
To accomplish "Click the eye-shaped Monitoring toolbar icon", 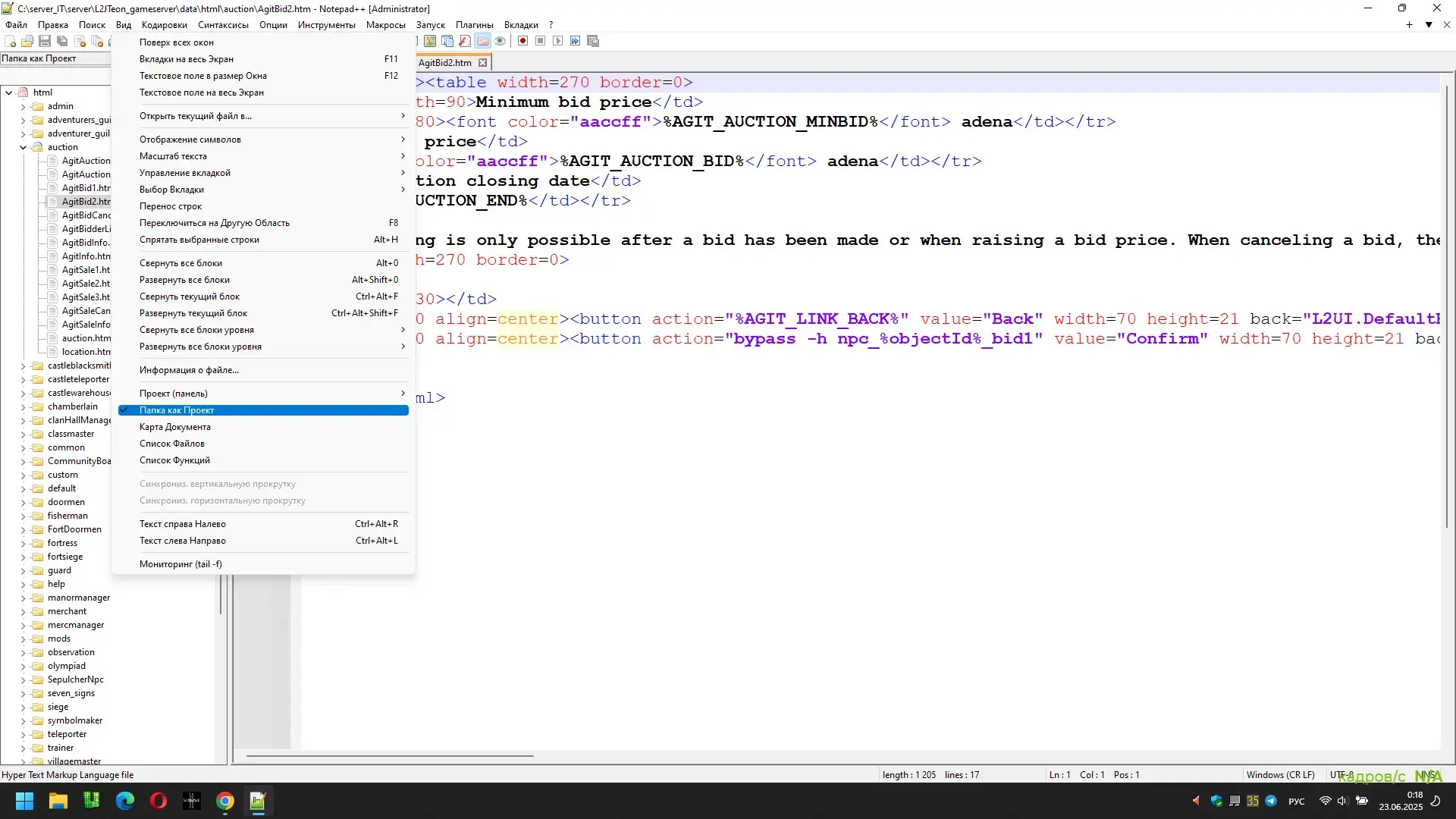I will (500, 41).
